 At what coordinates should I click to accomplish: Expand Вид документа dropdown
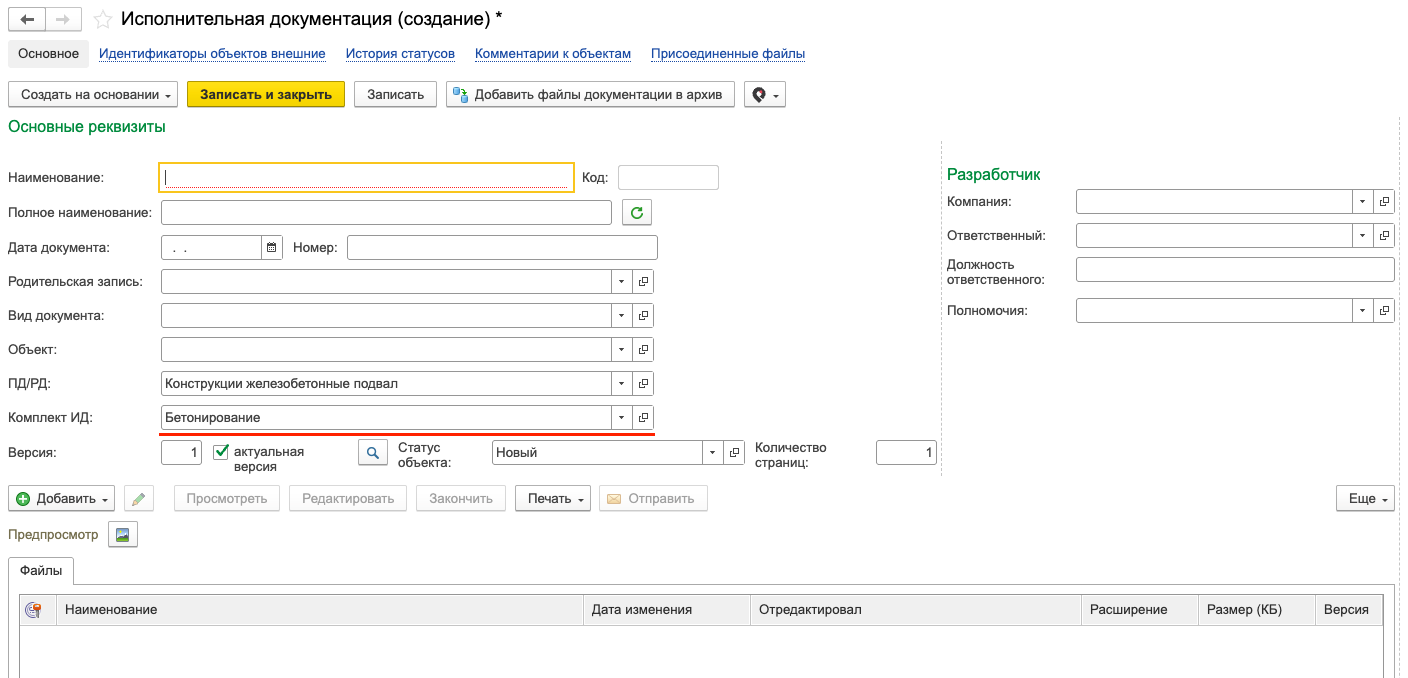coord(621,315)
